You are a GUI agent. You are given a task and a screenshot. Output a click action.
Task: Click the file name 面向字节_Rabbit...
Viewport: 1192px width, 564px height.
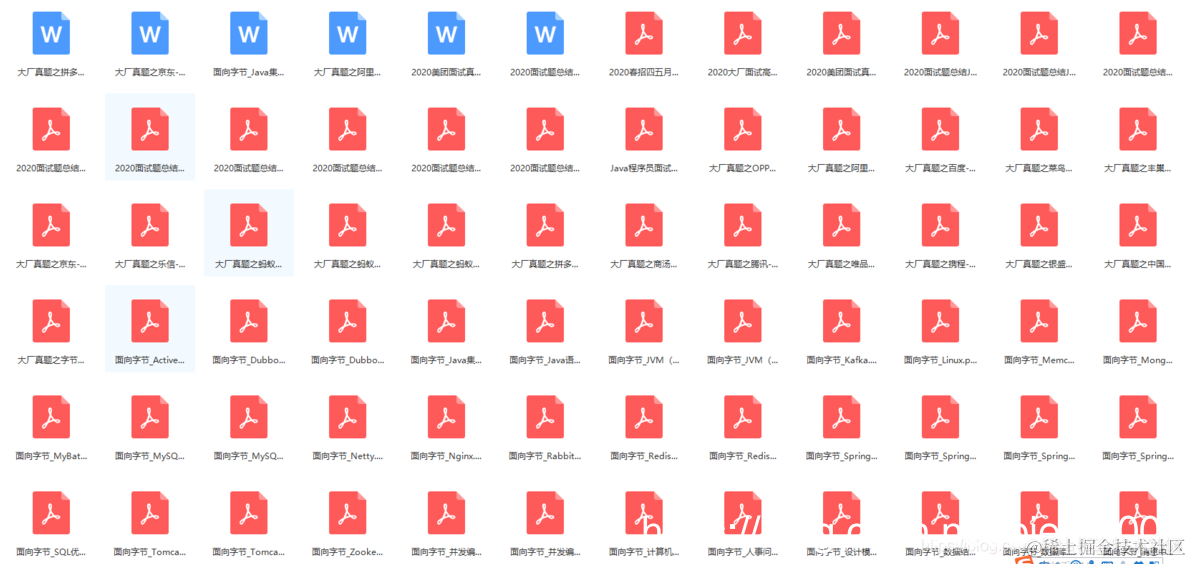(545, 456)
